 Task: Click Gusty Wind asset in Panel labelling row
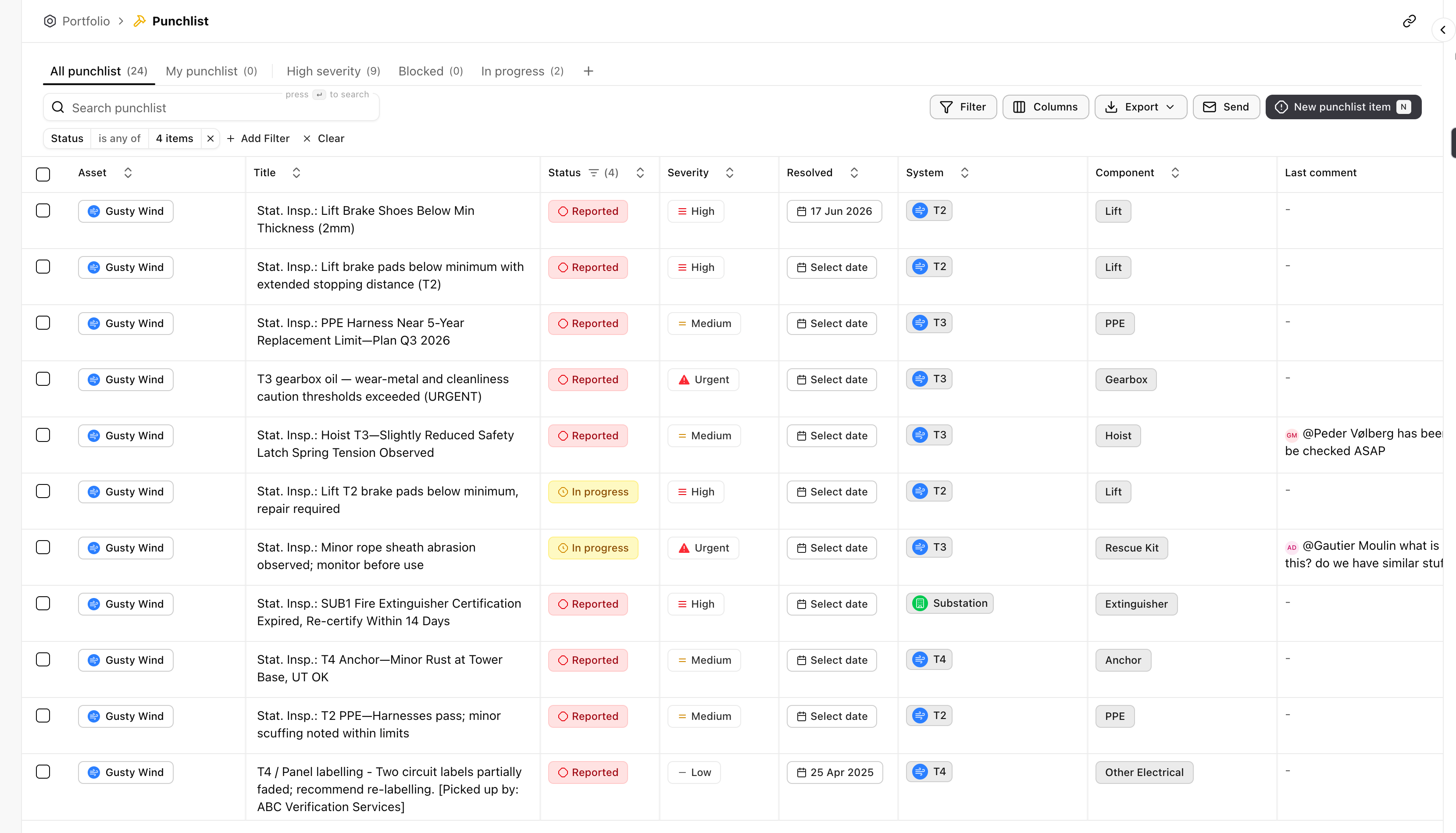click(126, 772)
